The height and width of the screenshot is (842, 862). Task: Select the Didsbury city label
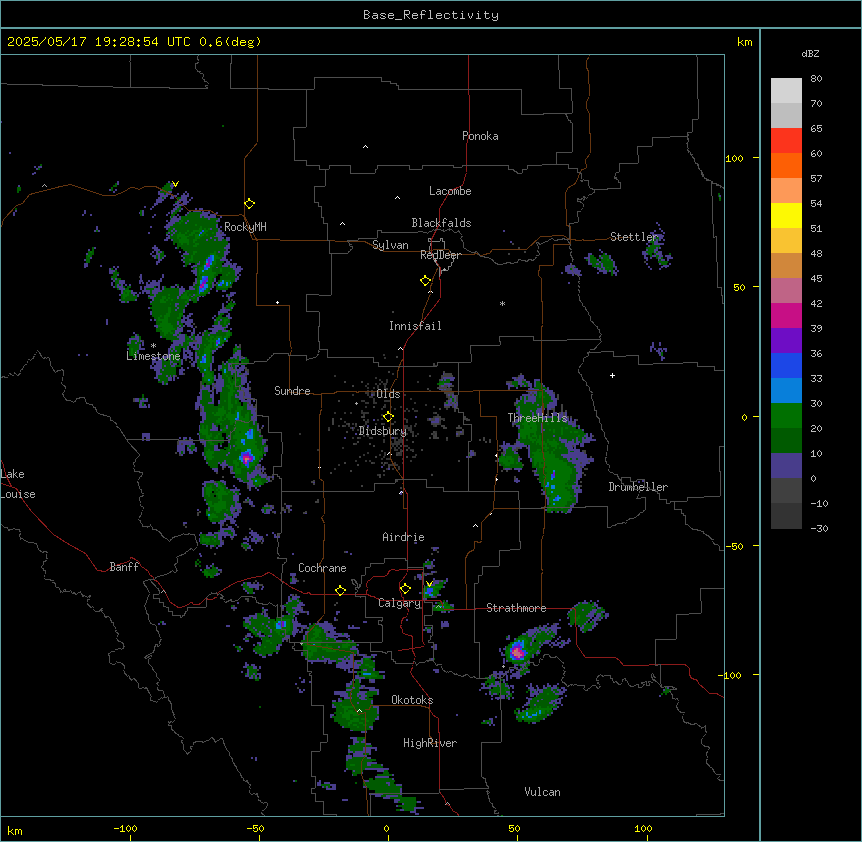click(x=383, y=431)
